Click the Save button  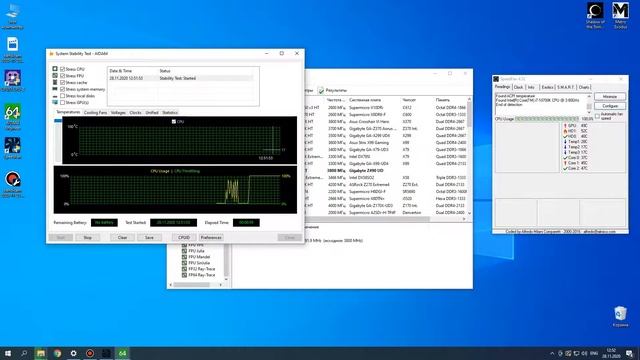tap(149, 237)
